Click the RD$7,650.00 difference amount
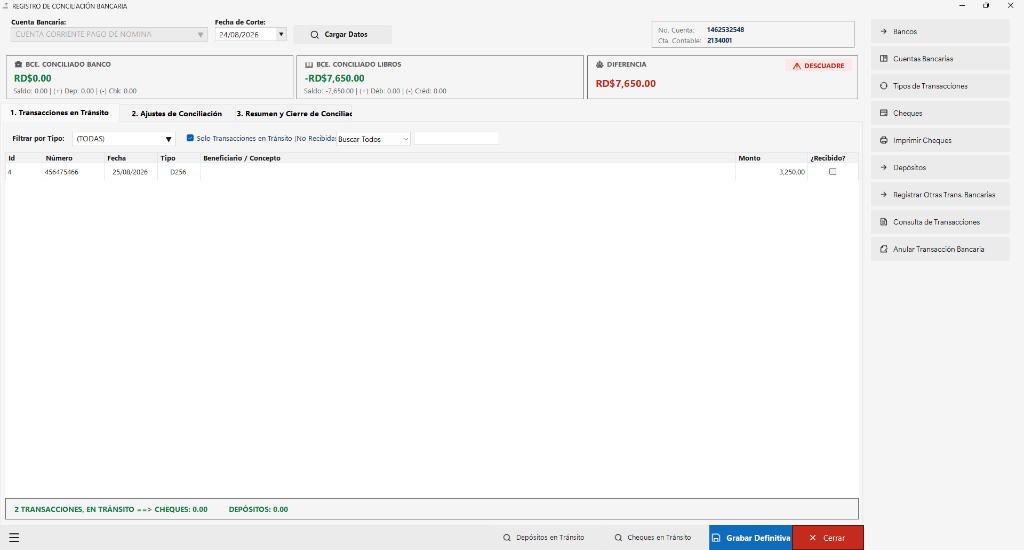Image resolution: width=1024 pixels, height=550 pixels. 626,84
